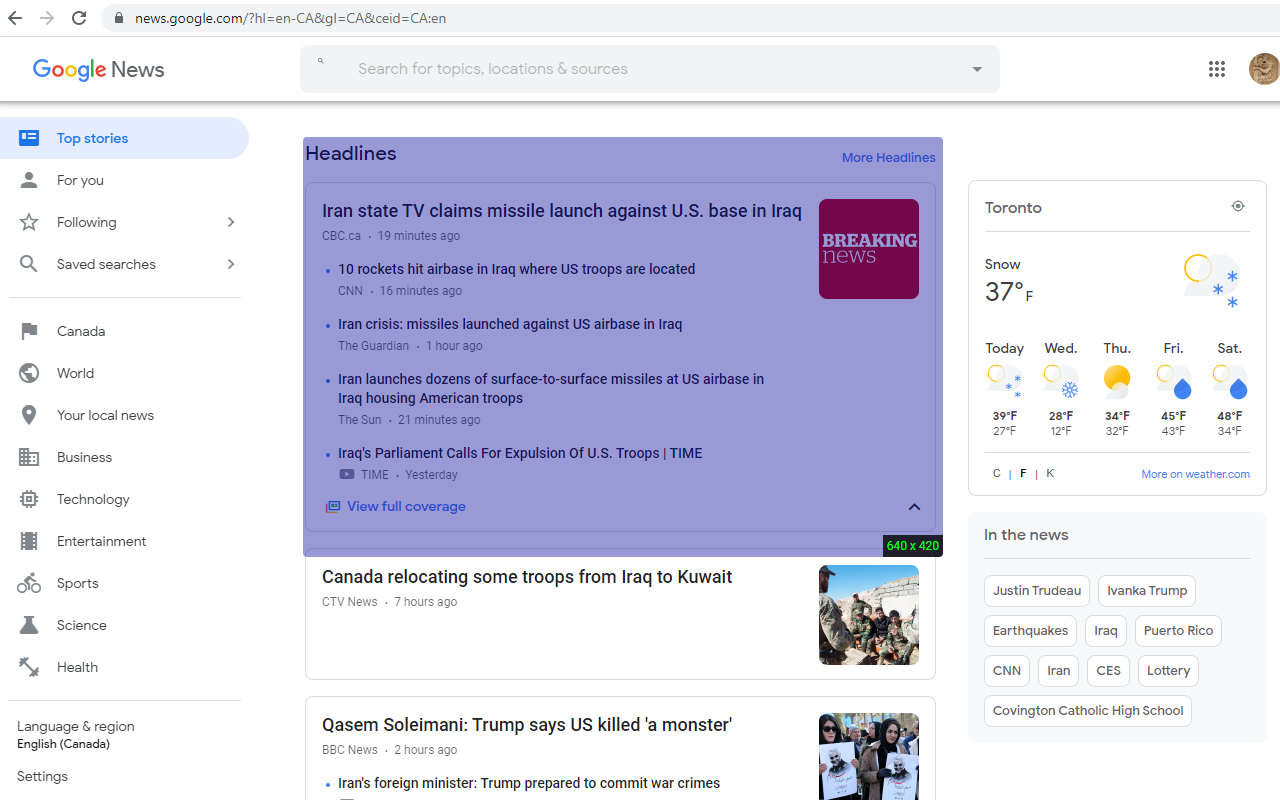The image size is (1280, 800).
Task: Open Settings in the sidebar
Action: (43, 776)
